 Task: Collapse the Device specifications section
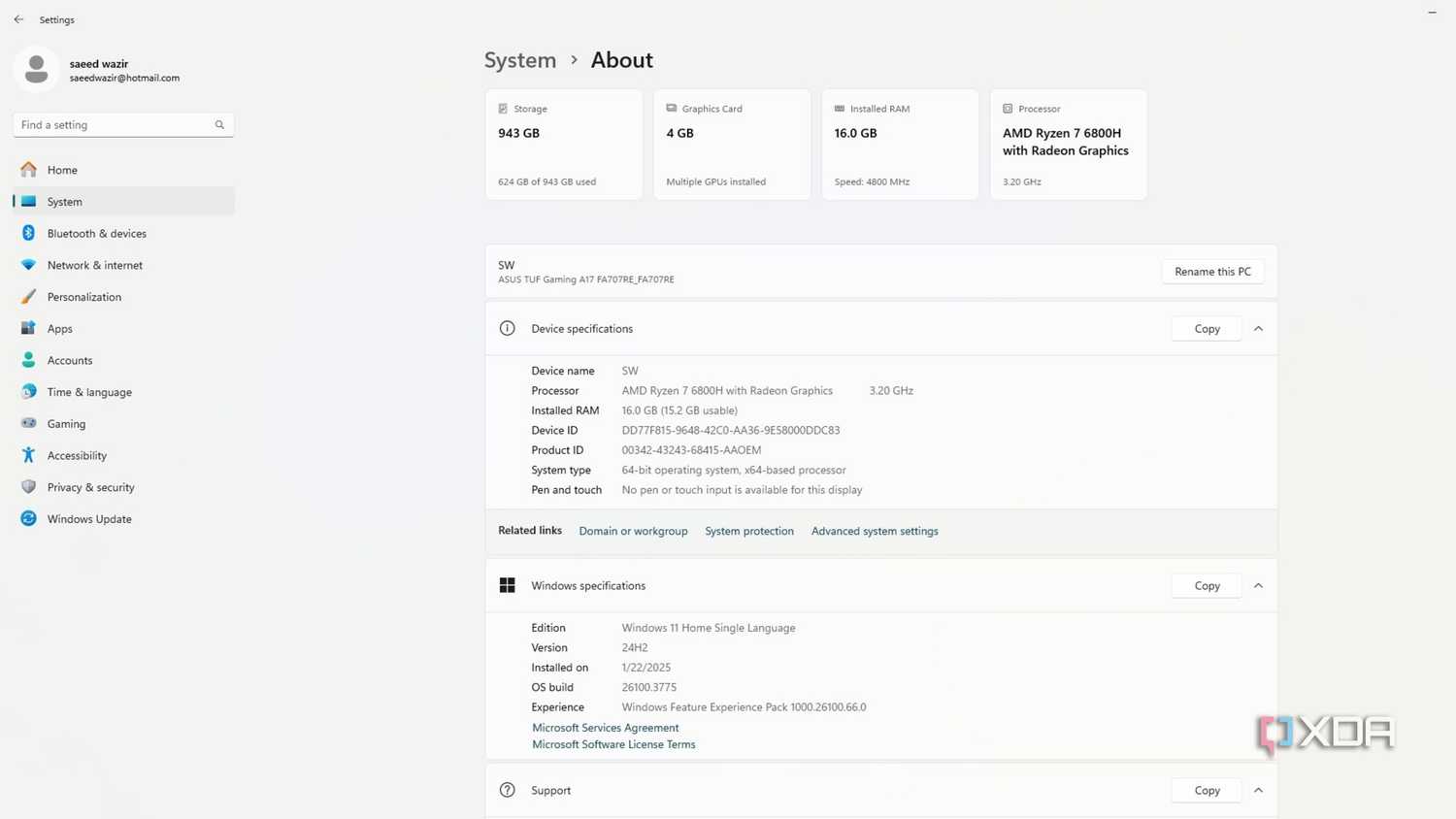coord(1258,329)
